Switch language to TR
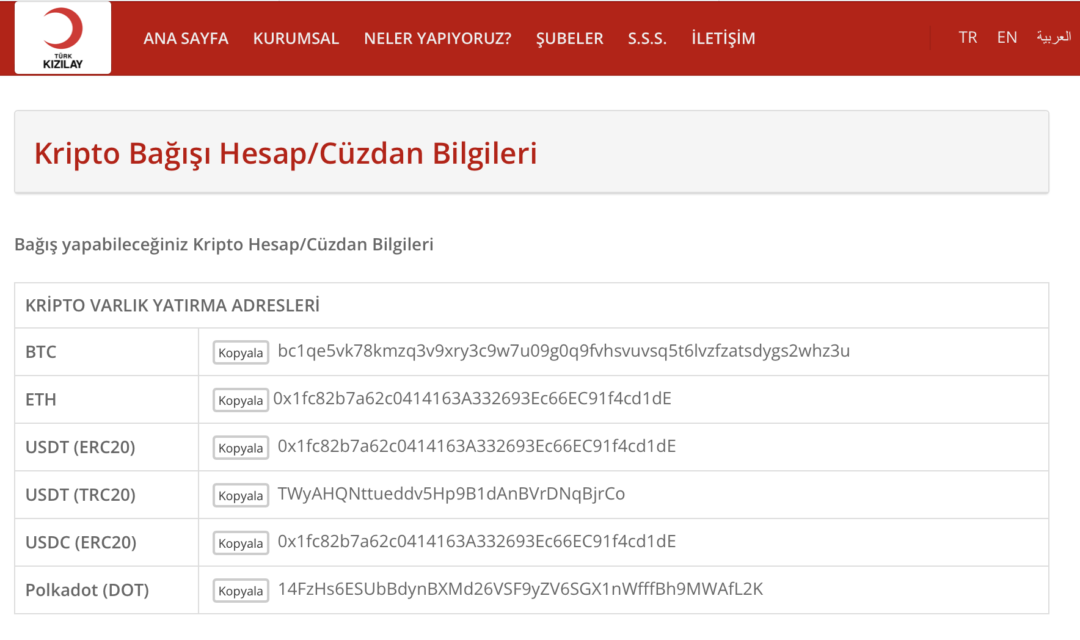This screenshot has height=640, width=1080. (x=968, y=37)
